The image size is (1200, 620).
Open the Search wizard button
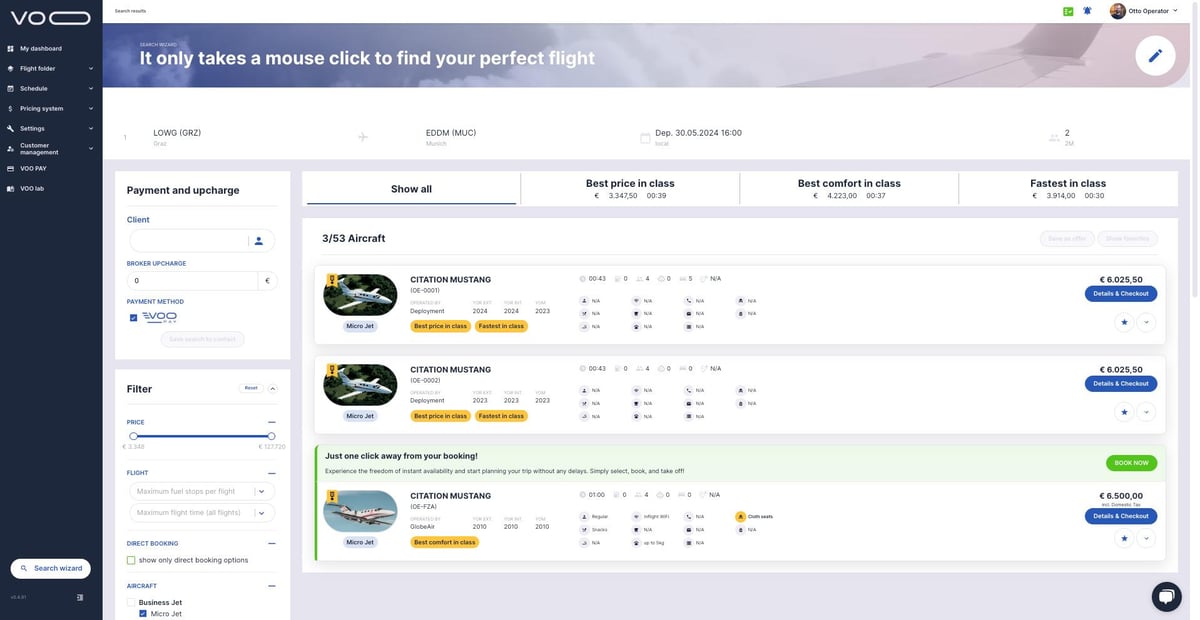pyautogui.click(x=51, y=568)
